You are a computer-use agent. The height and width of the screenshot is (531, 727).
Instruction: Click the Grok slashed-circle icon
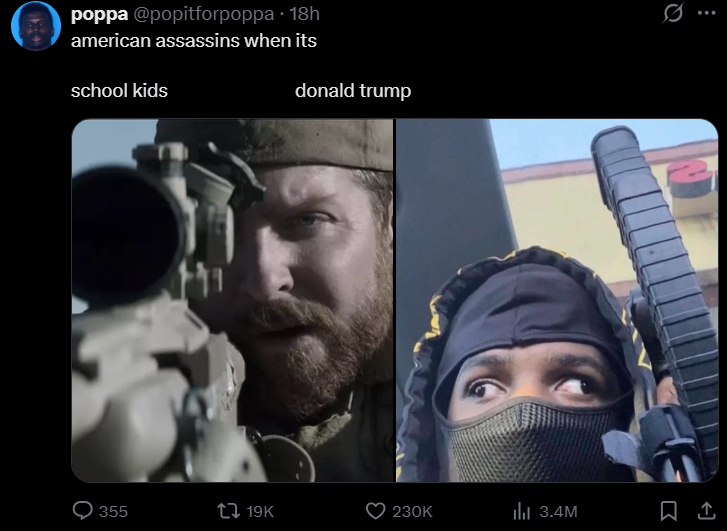click(673, 13)
